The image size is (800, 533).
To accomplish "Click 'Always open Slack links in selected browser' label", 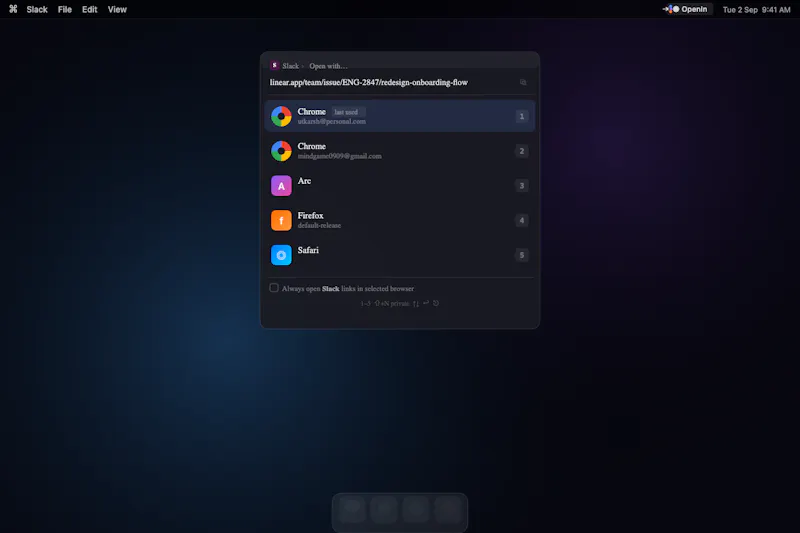I will pyautogui.click(x=347, y=289).
